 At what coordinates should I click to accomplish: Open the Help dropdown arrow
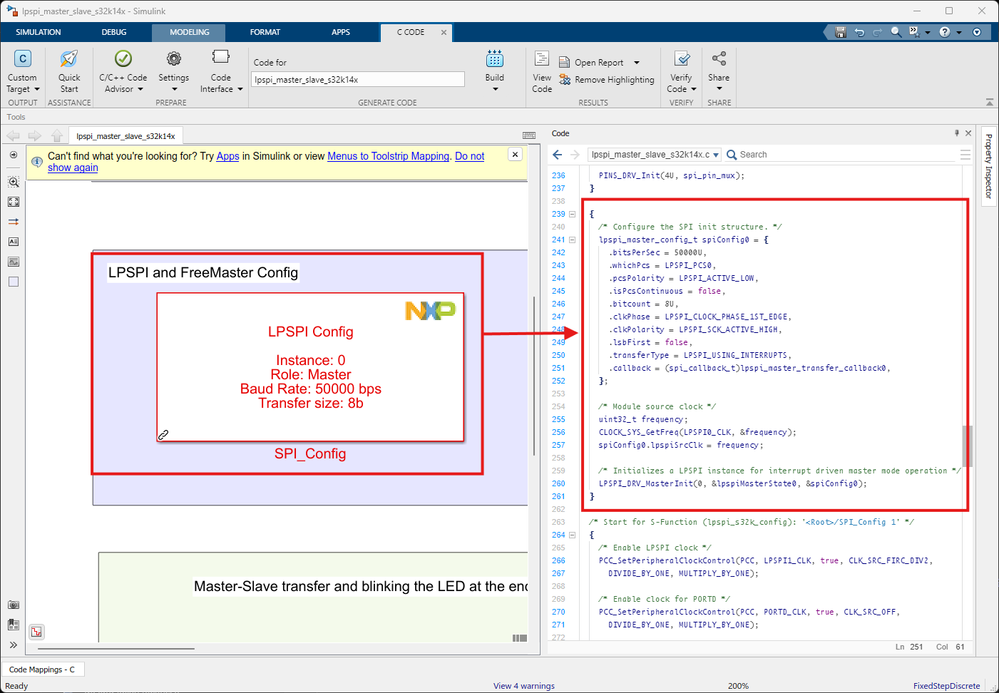pos(958,32)
